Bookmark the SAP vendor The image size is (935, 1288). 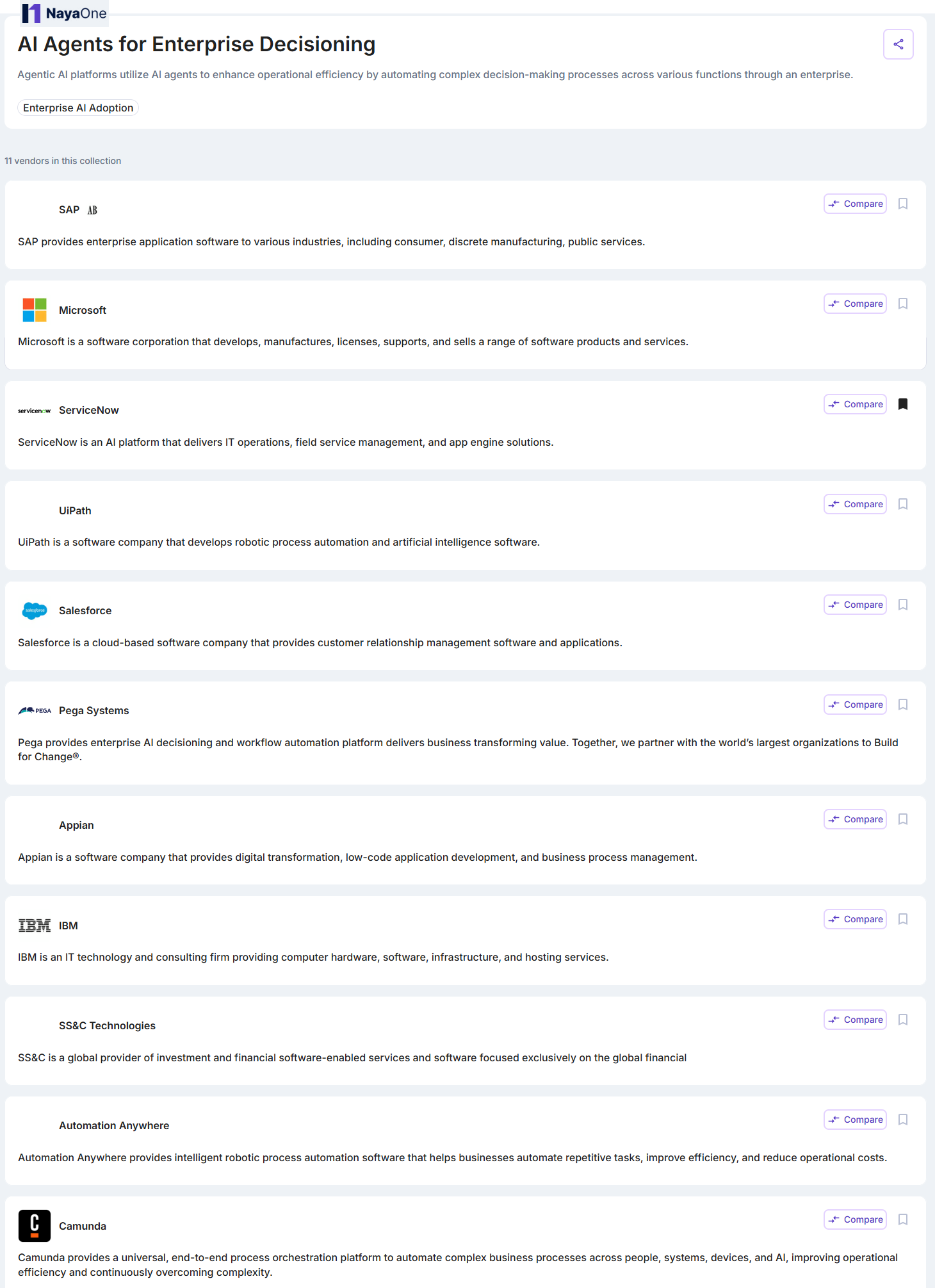point(903,204)
